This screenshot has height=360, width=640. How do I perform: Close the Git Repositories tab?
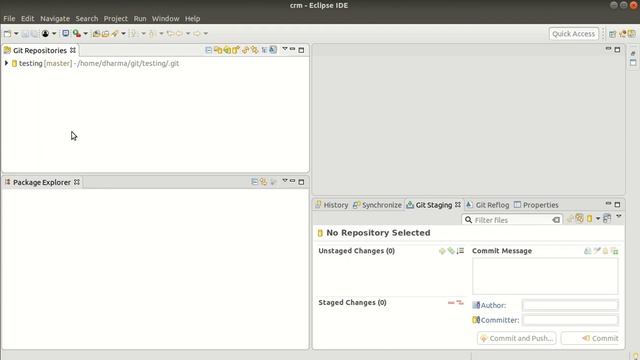[x=73, y=50]
